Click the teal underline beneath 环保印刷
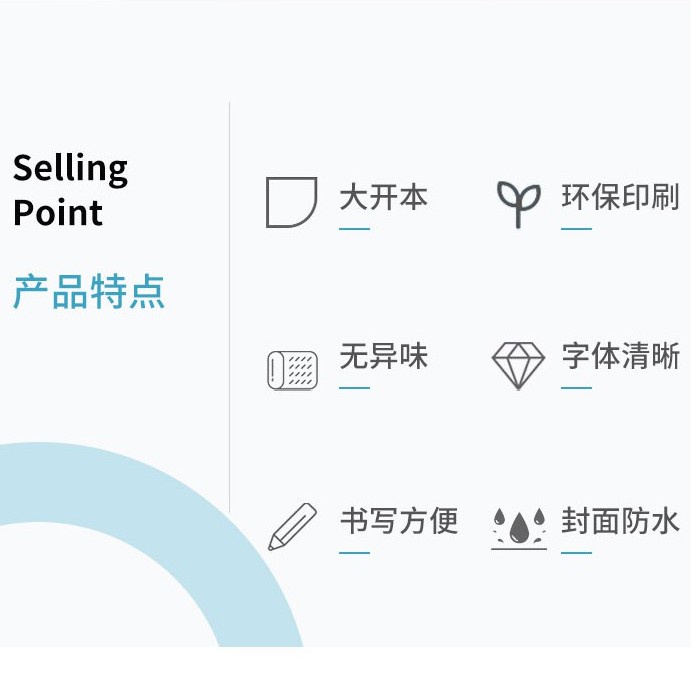Viewport: 691px width, 691px height. (576, 229)
